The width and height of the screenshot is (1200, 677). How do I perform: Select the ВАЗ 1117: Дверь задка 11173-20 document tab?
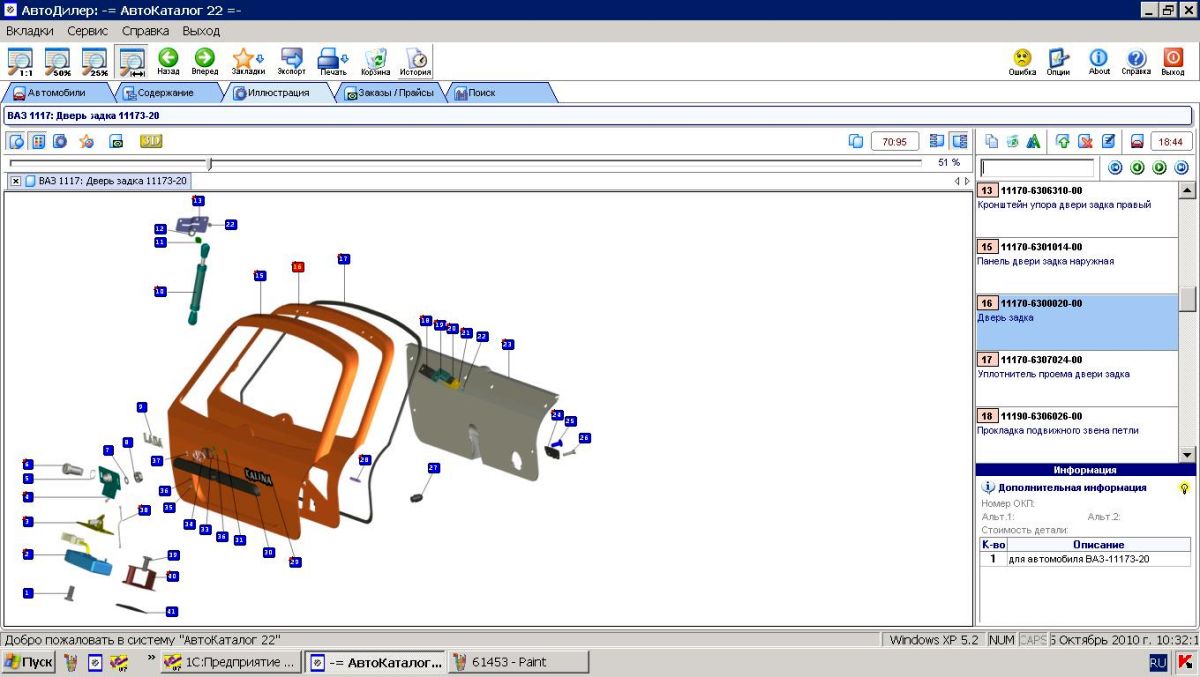(106, 181)
